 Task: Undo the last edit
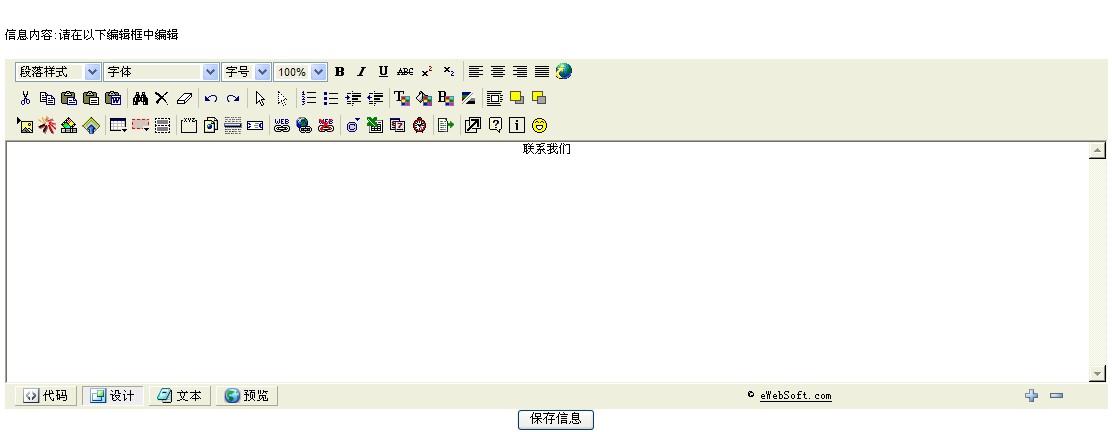click(211, 99)
